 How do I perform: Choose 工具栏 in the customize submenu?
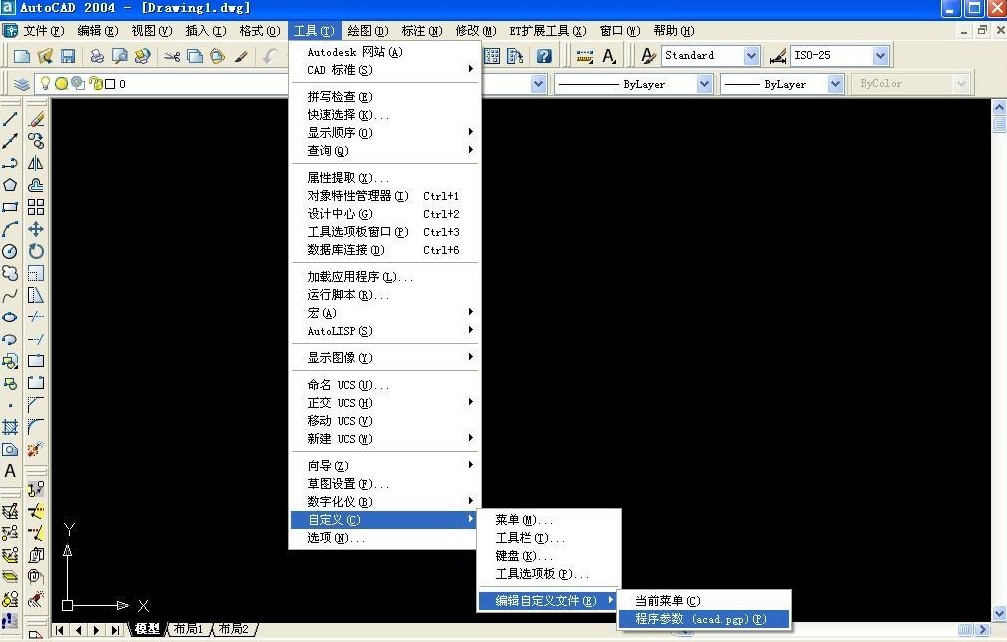tap(549, 538)
